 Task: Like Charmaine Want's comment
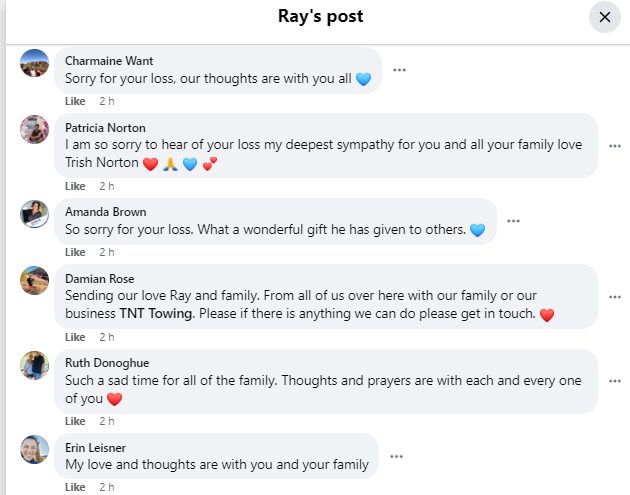tap(75, 101)
